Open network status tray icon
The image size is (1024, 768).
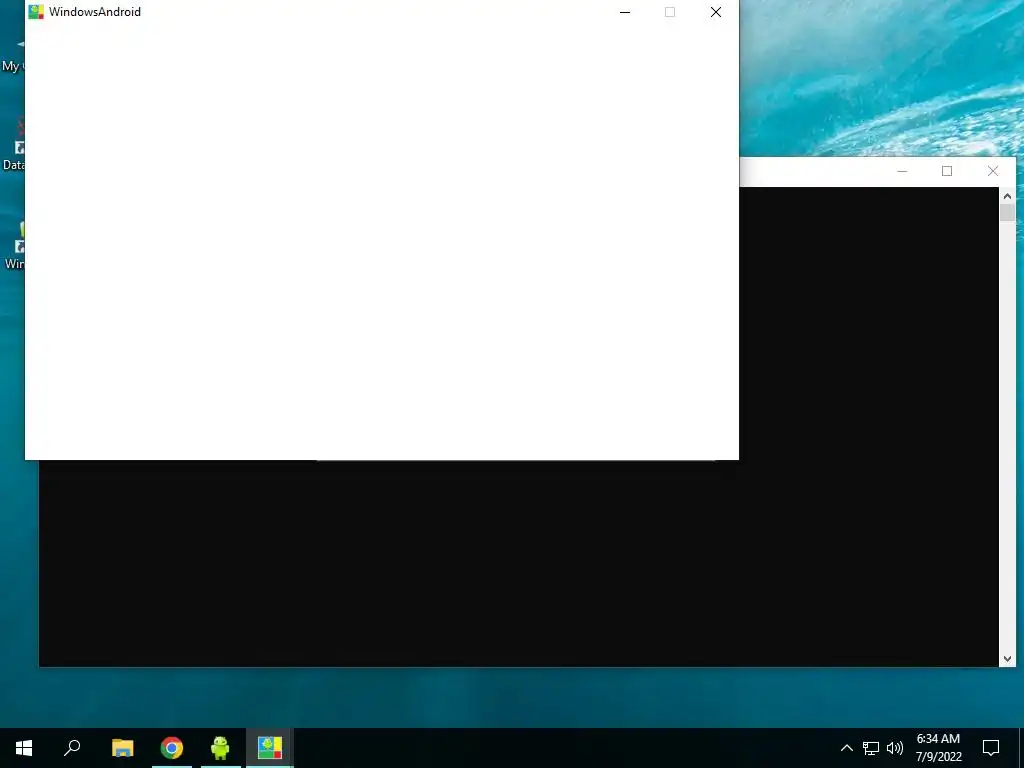click(x=871, y=748)
